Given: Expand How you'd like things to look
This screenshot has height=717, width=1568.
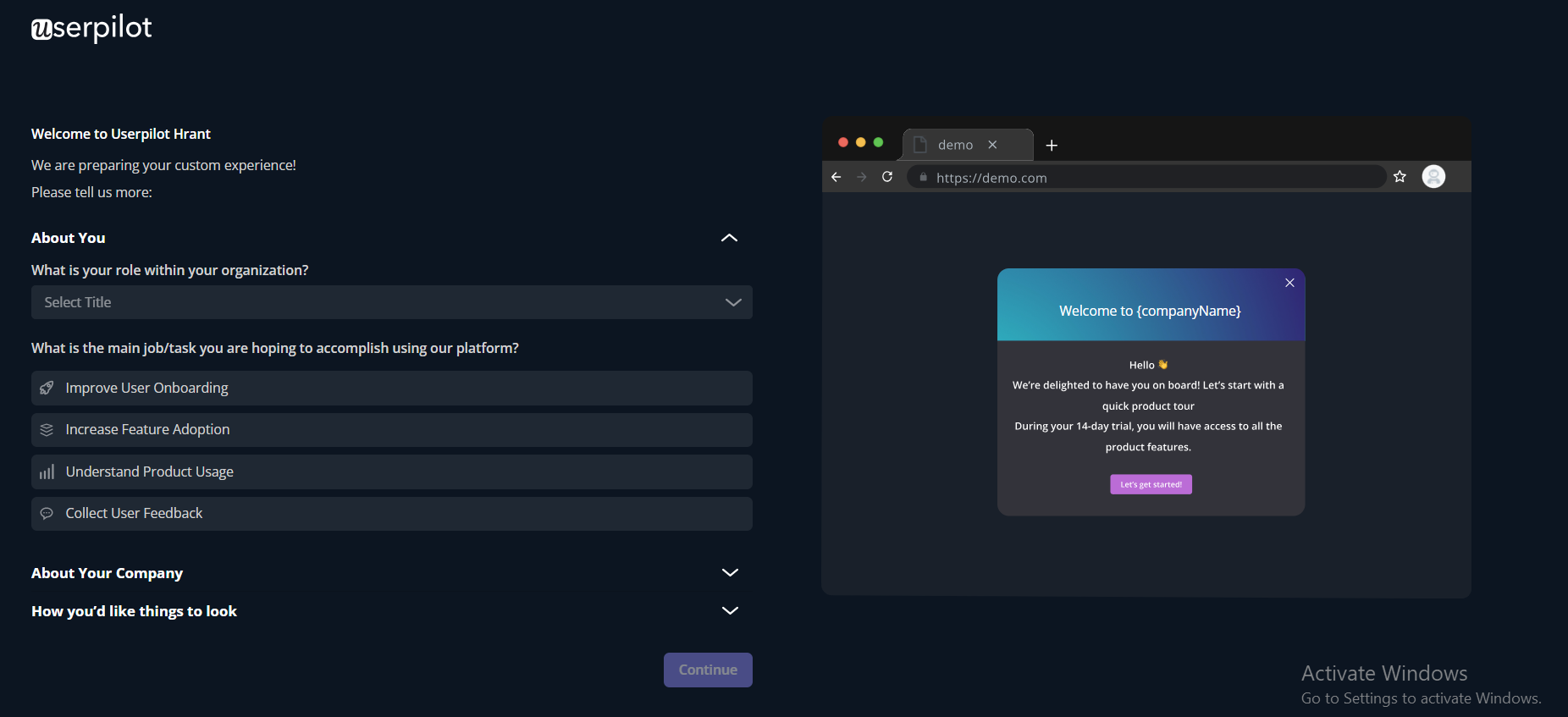Looking at the screenshot, I should [729, 611].
